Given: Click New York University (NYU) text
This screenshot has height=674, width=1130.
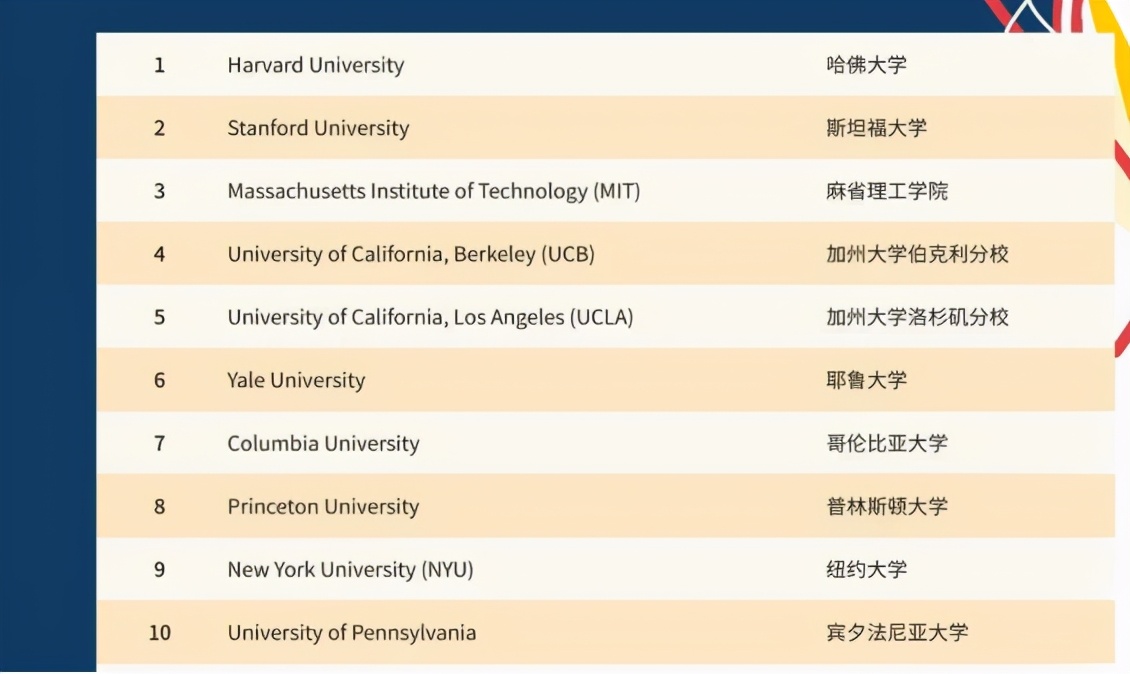Looking at the screenshot, I should (350, 569).
